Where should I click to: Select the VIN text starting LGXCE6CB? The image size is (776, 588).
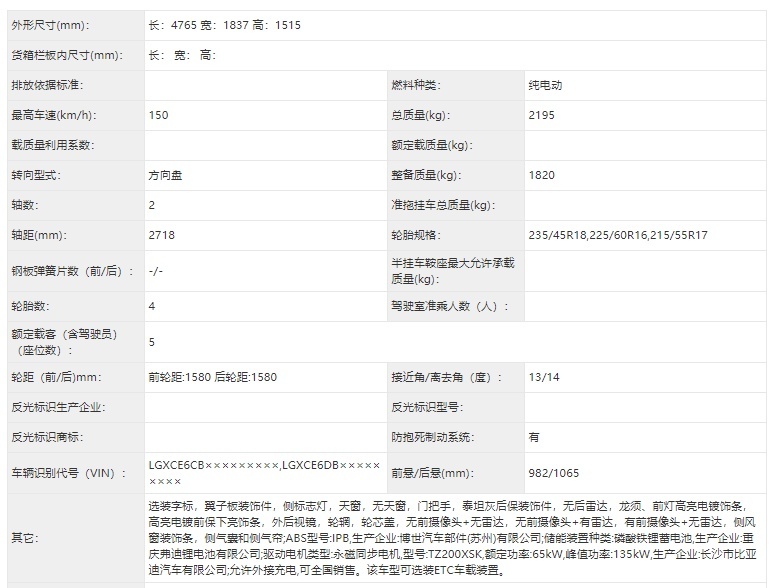(264, 473)
